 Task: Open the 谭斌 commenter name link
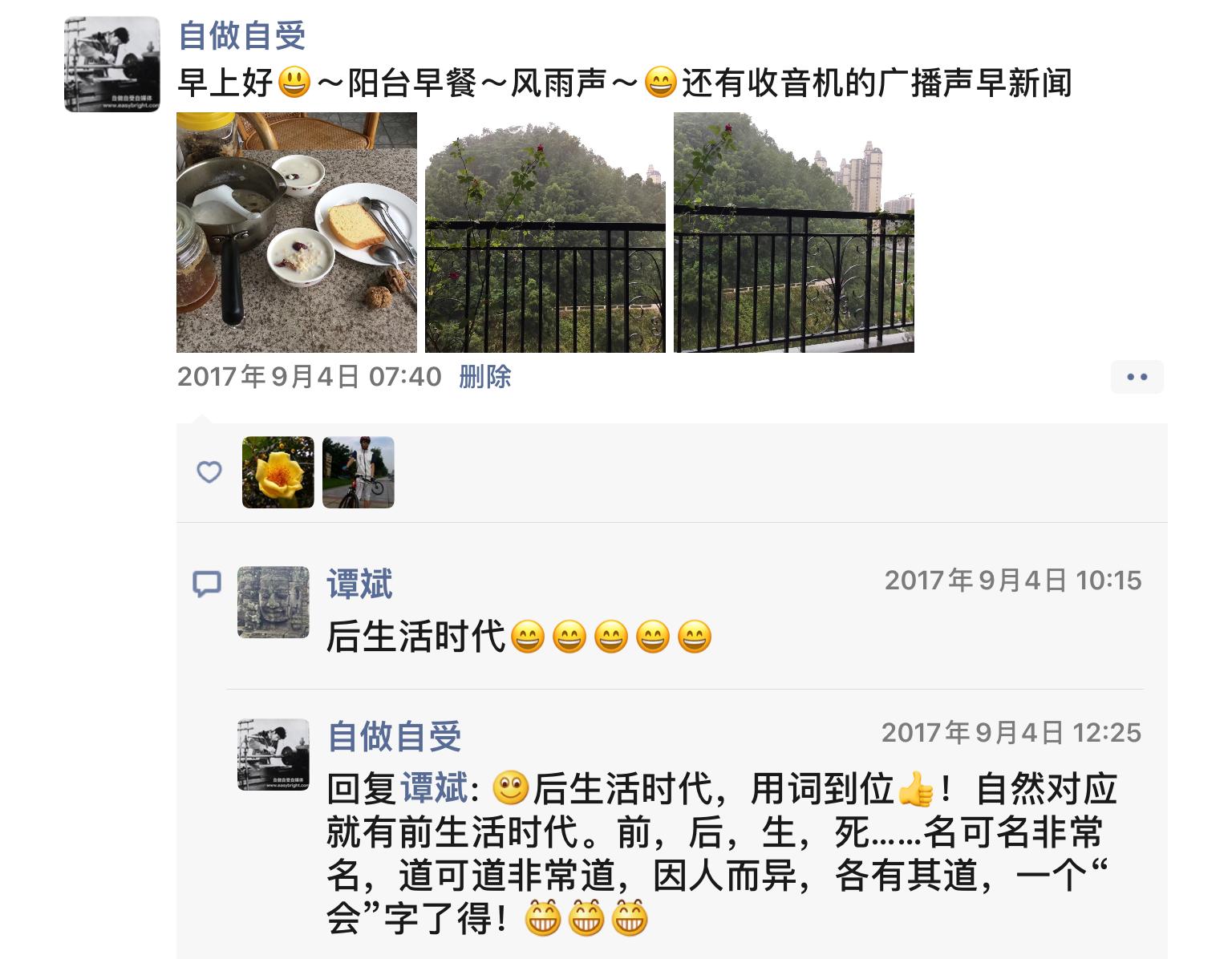coord(360,585)
